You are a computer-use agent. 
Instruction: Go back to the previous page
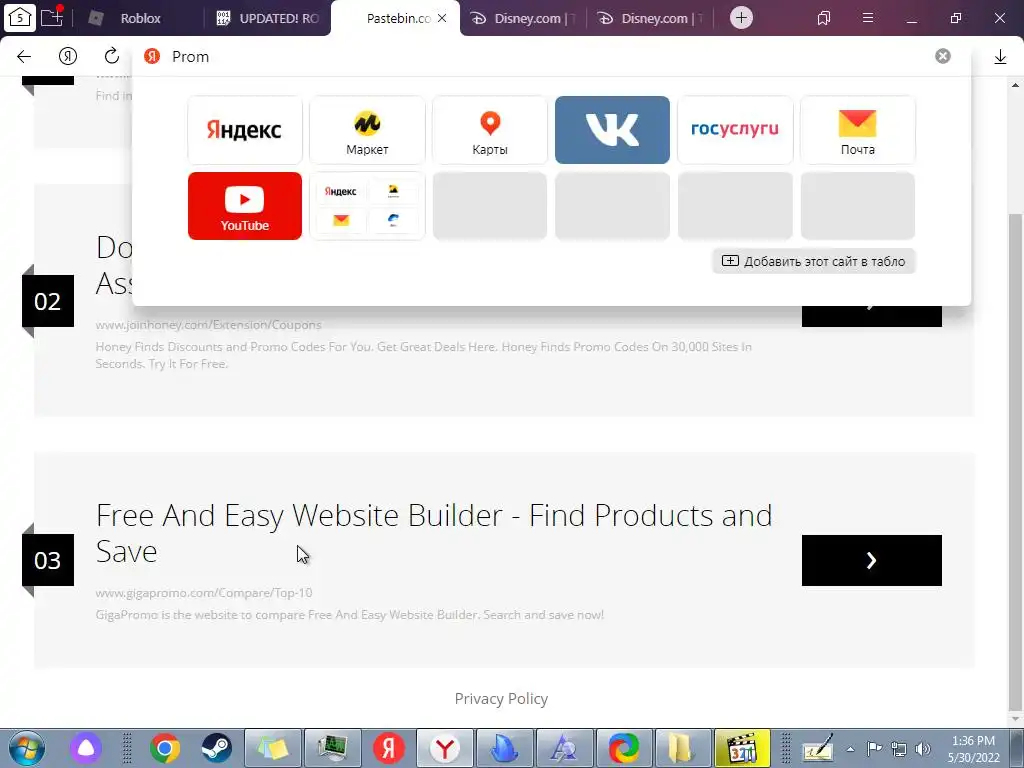pyautogui.click(x=24, y=57)
